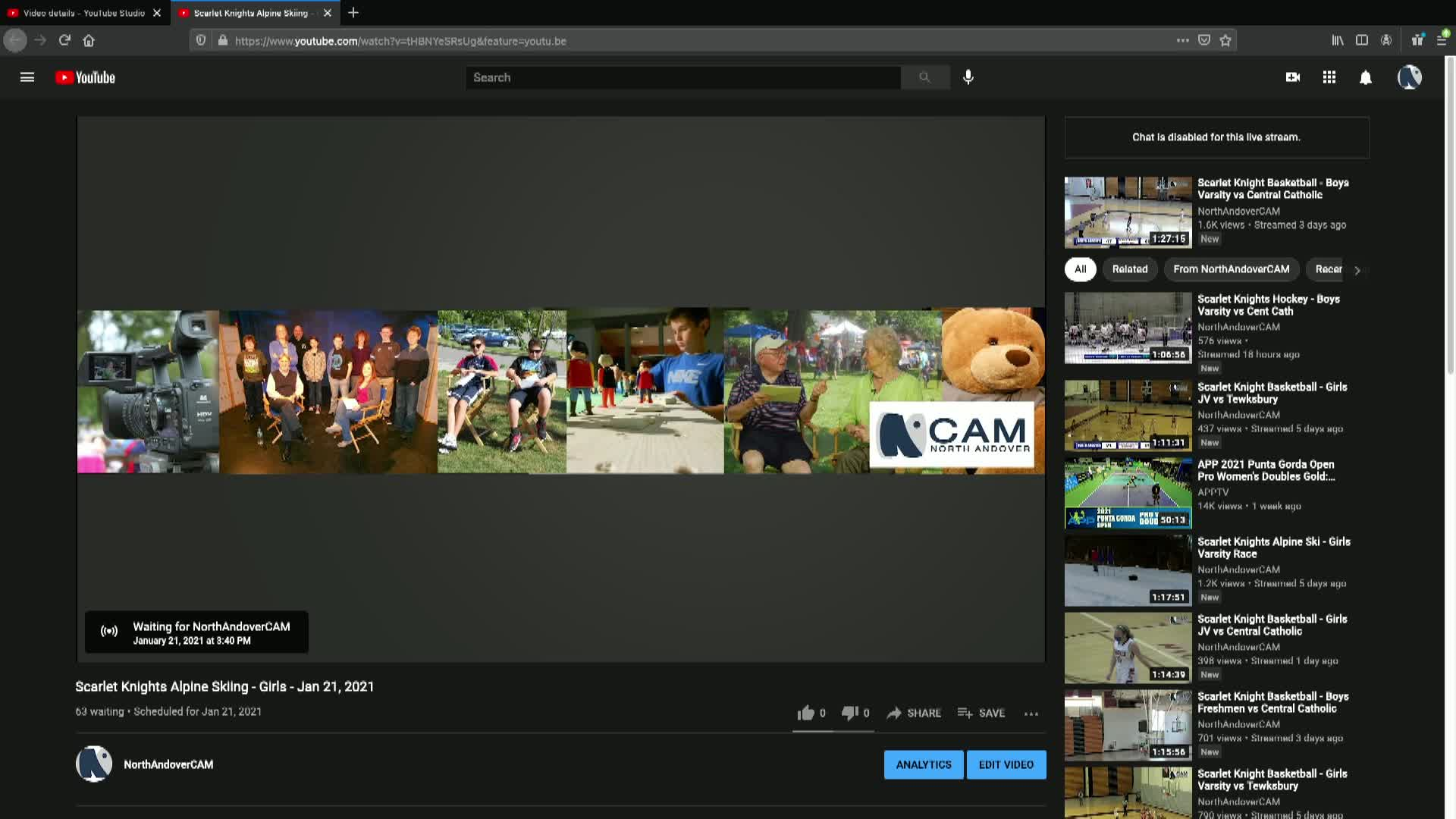The height and width of the screenshot is (819, 1456).
Task: Open the Firefox account icon
Action: click(x=1386, y=40)
